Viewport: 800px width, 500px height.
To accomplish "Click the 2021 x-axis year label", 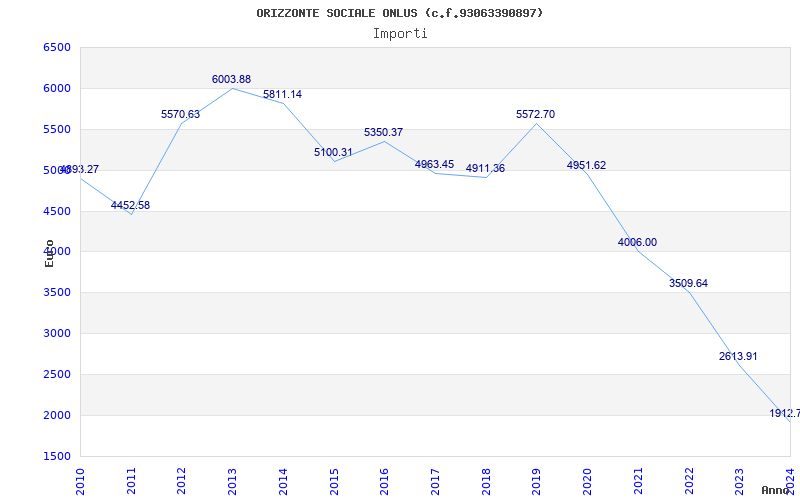I will point(638,481).
